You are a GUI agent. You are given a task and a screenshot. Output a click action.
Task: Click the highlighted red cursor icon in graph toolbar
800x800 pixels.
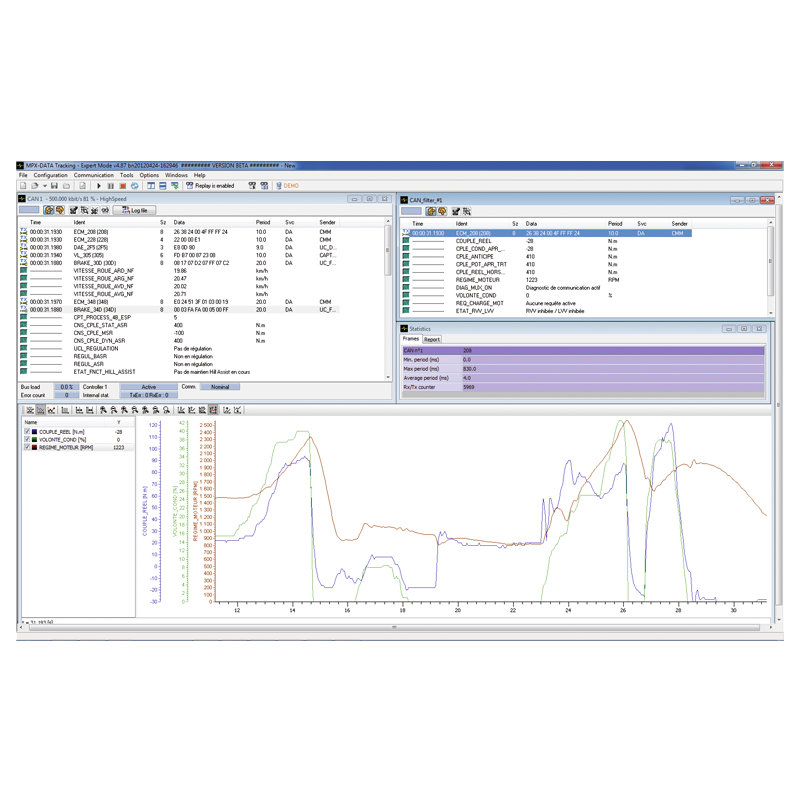click(x=213, y=410)
